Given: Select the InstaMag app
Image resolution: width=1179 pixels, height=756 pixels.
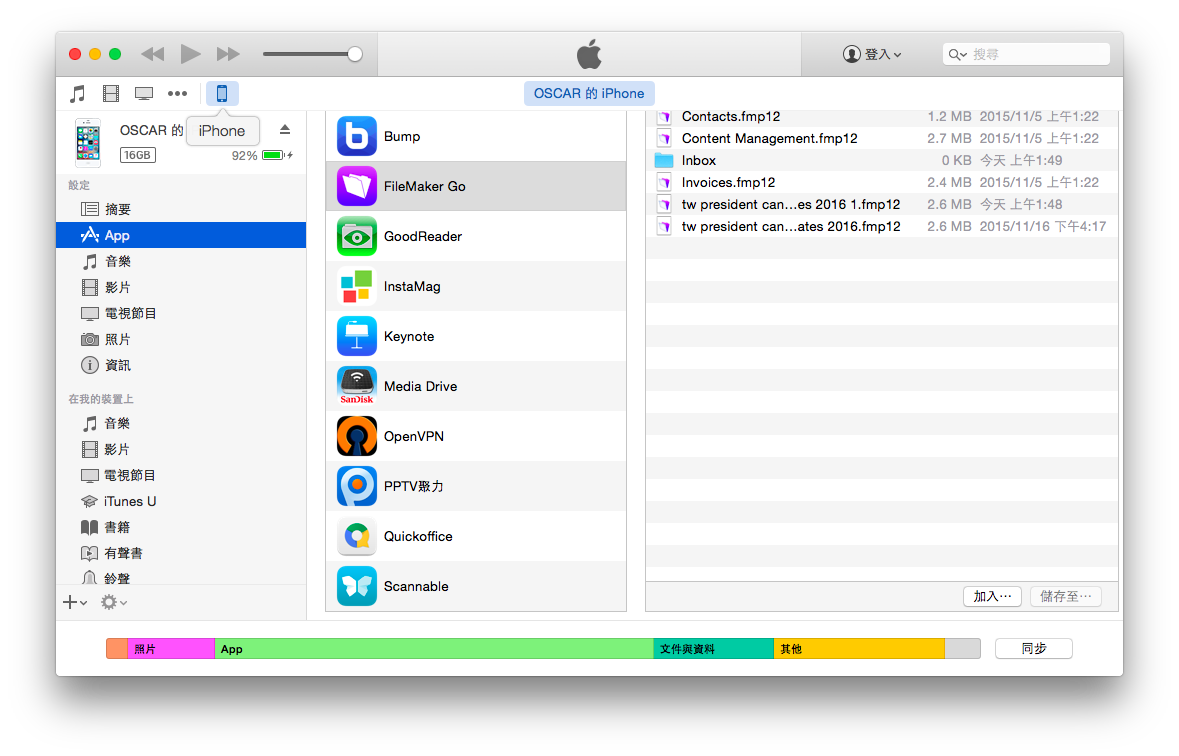Looking at the screenshot, I should pyautogui.click(x=476, y=286).
